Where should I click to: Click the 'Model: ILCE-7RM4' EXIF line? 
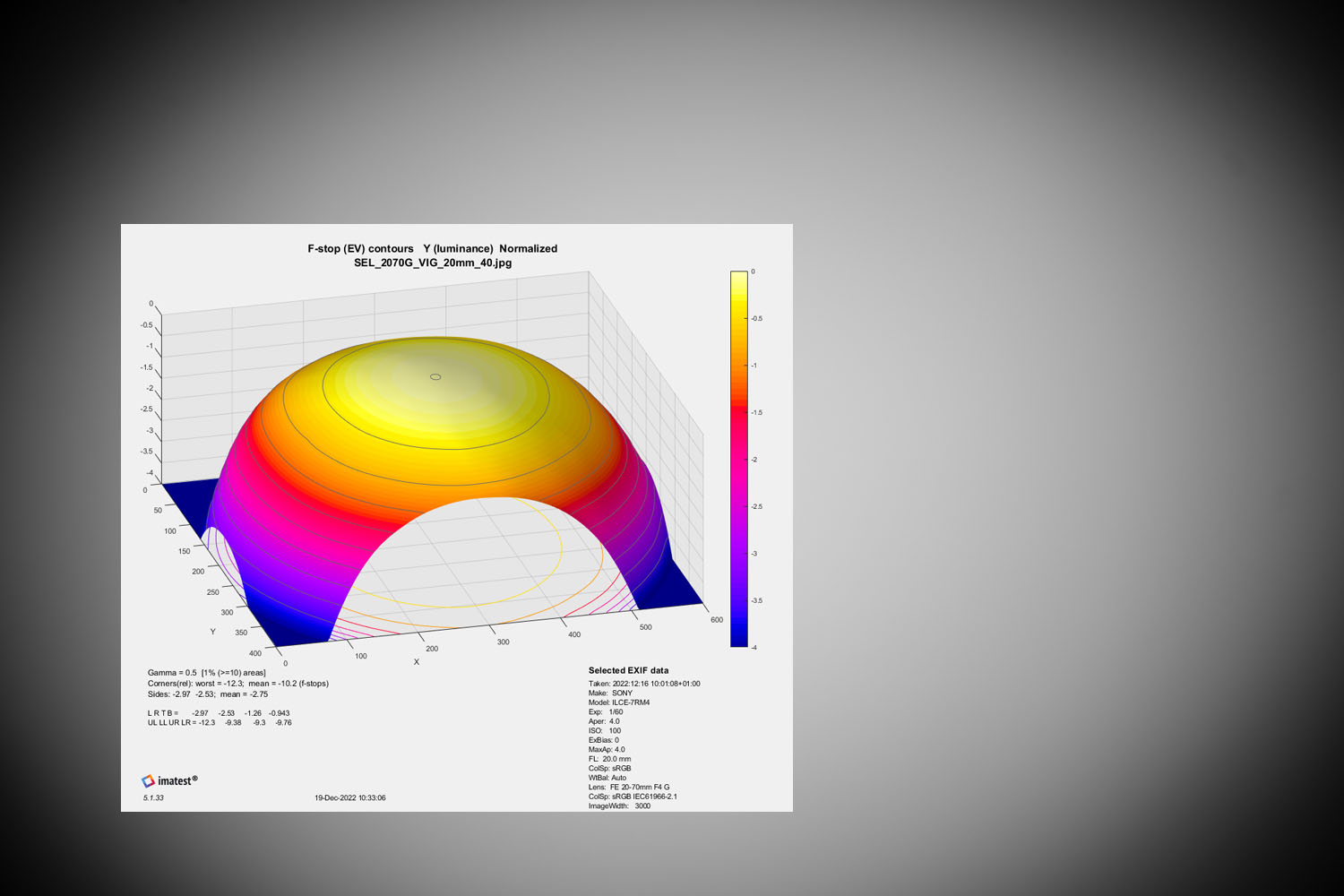pos(619,702)
